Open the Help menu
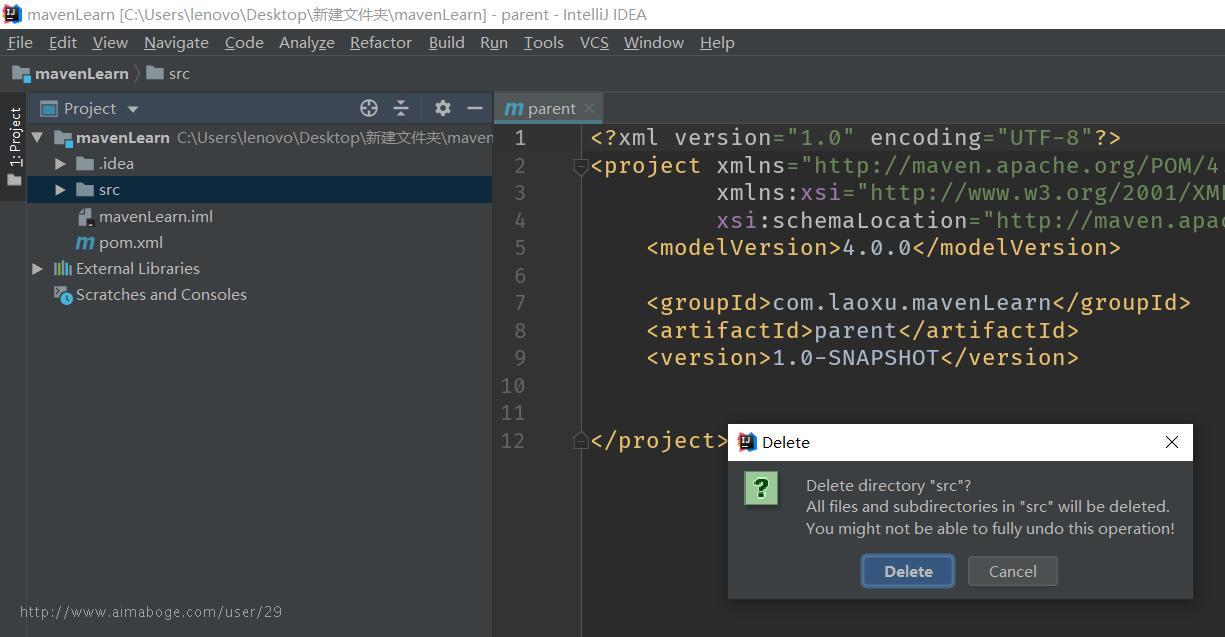The image size is (1225, 637). 717,42
